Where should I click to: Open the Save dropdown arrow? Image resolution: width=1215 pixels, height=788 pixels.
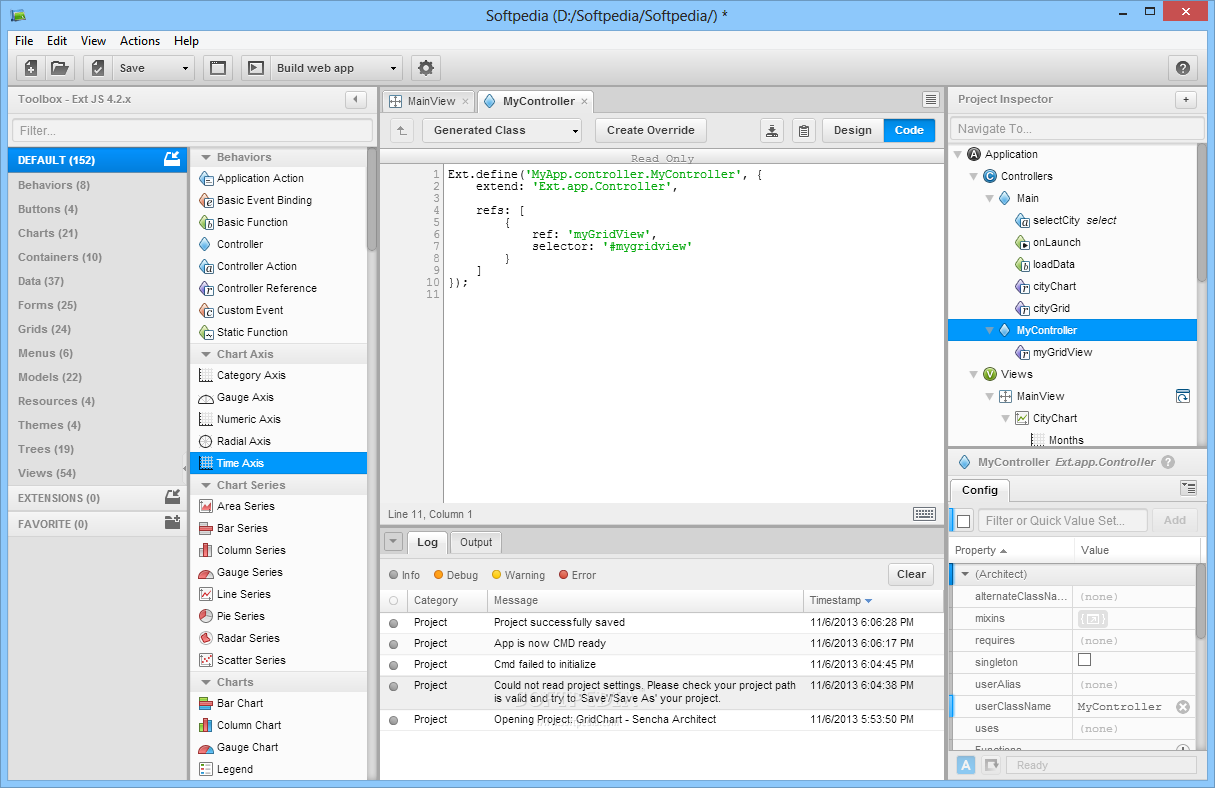[185, 69]
